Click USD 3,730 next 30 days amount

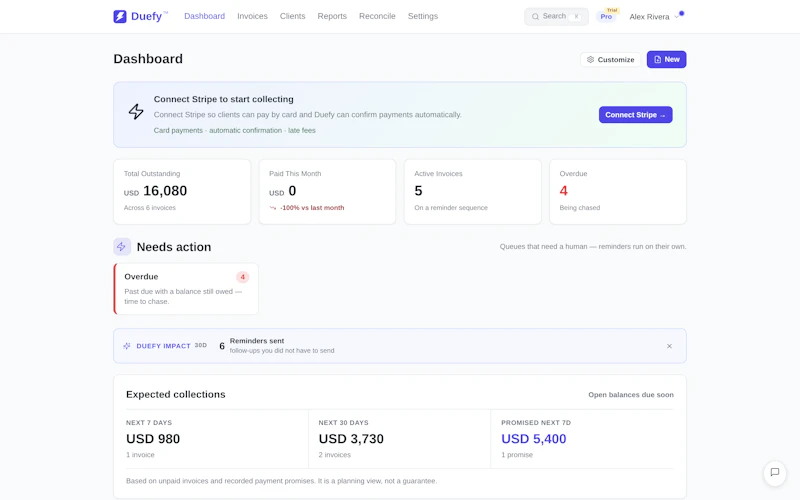coord(351,439)
